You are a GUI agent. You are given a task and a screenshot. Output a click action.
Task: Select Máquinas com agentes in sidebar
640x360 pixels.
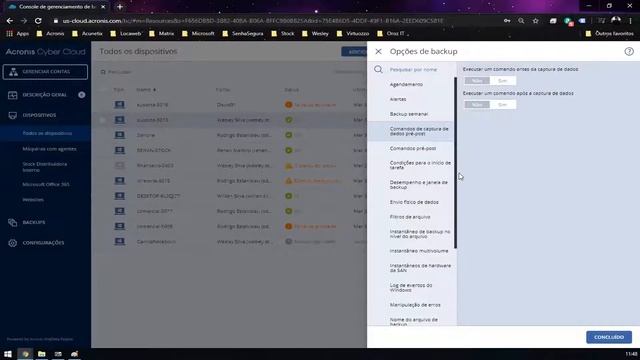tap(49, 149)
